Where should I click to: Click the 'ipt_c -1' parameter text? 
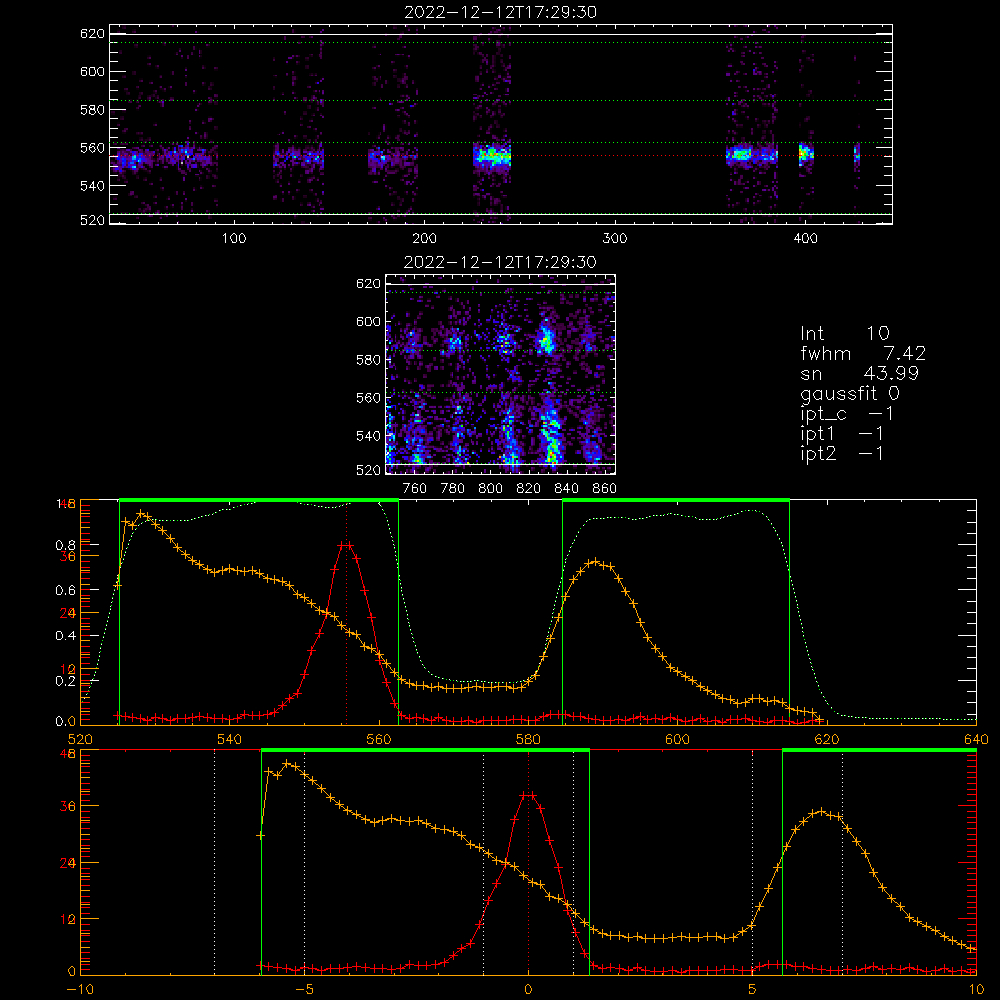pos(847,414)
